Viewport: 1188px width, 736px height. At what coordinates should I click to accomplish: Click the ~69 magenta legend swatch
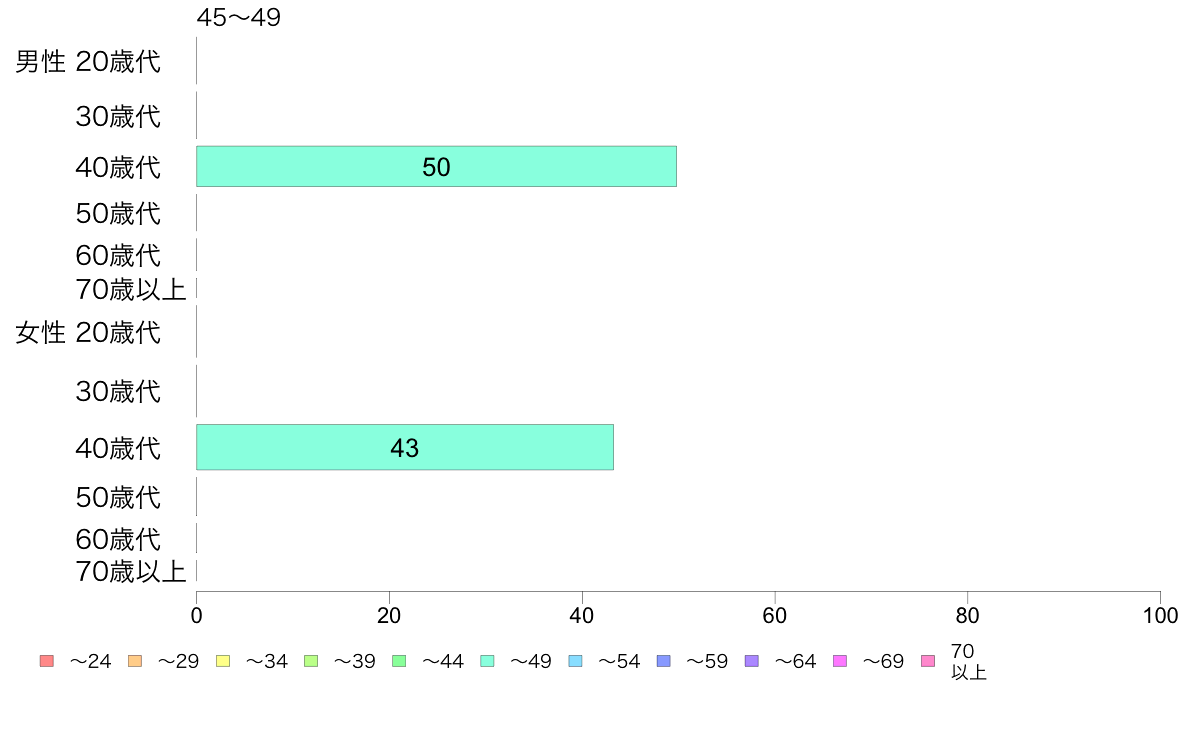[839, 661]
